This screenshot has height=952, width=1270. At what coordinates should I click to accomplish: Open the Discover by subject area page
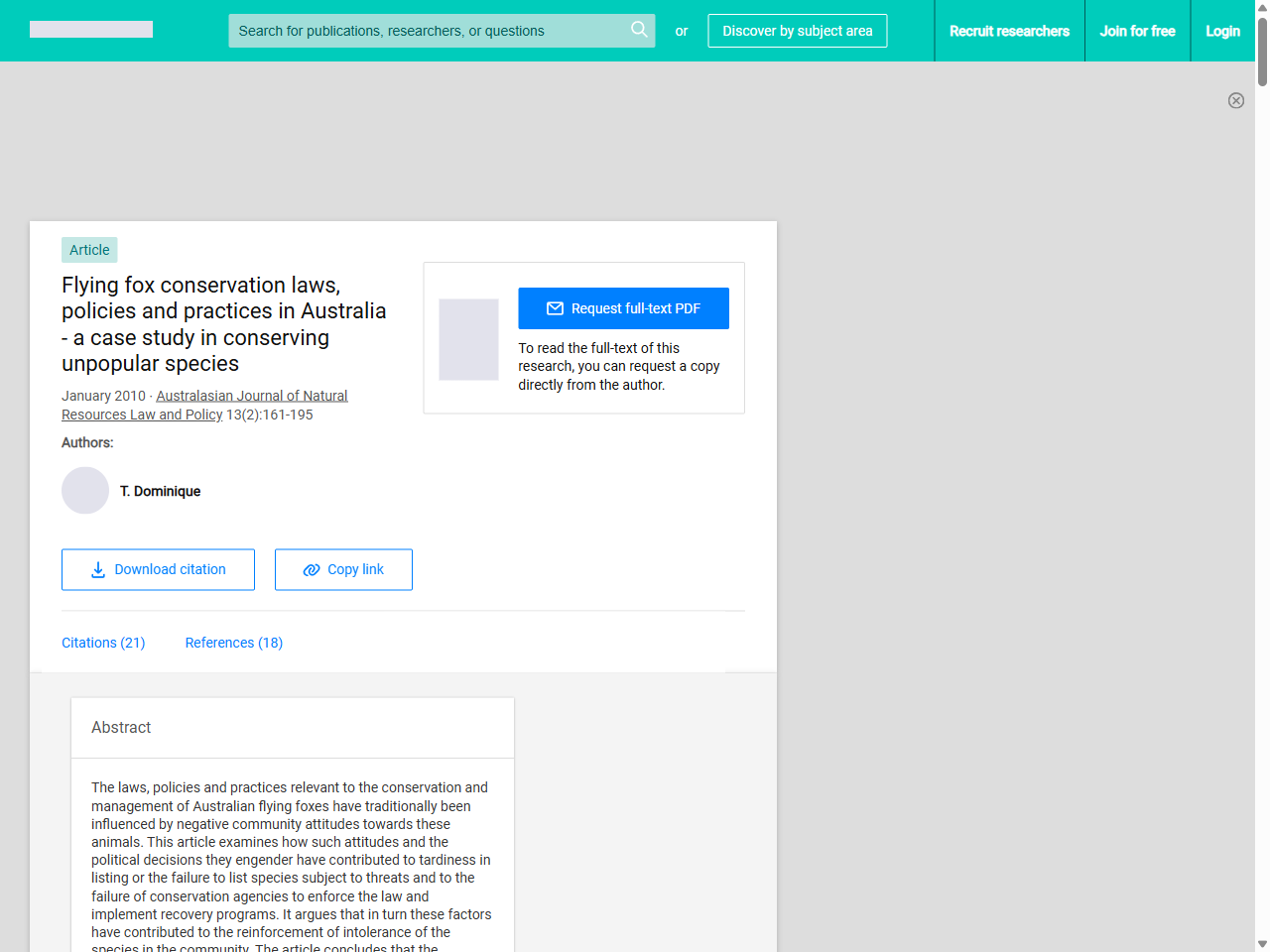tap(797, 31)
